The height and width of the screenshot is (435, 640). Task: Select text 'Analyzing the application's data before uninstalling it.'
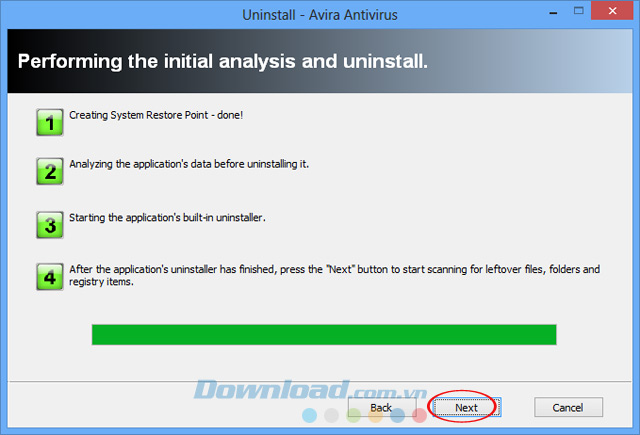(189, 164)
